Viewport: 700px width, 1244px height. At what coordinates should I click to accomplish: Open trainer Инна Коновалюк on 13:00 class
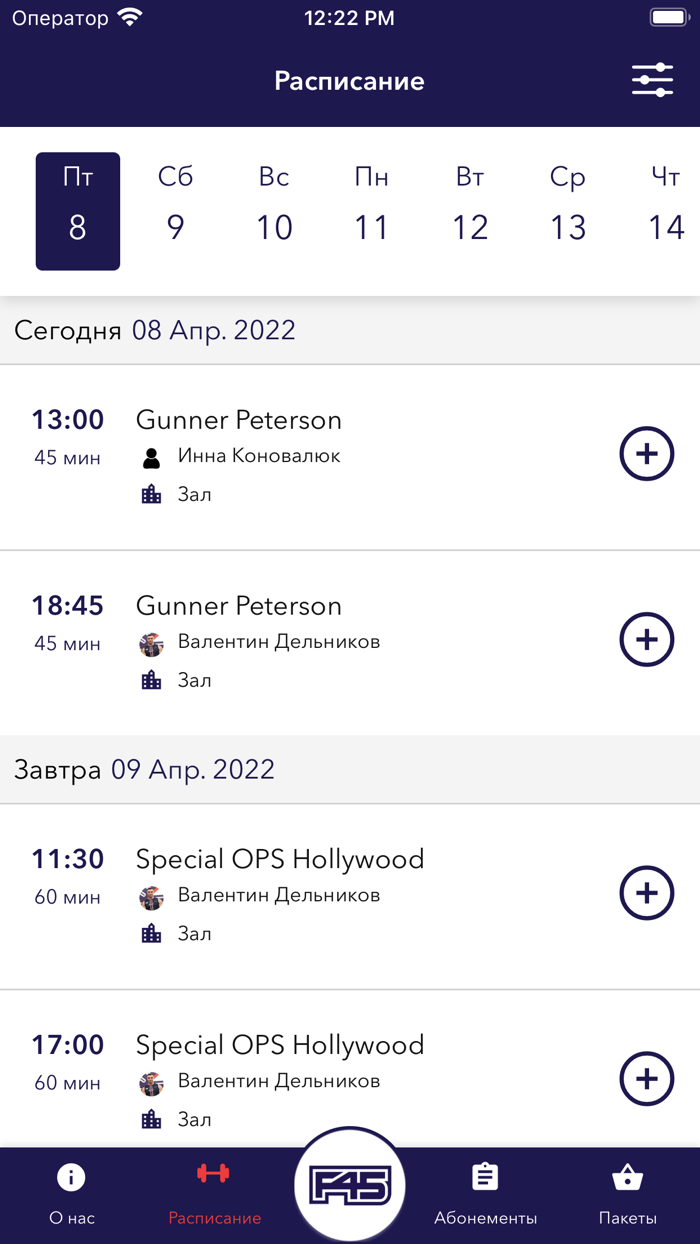[258, 456]
